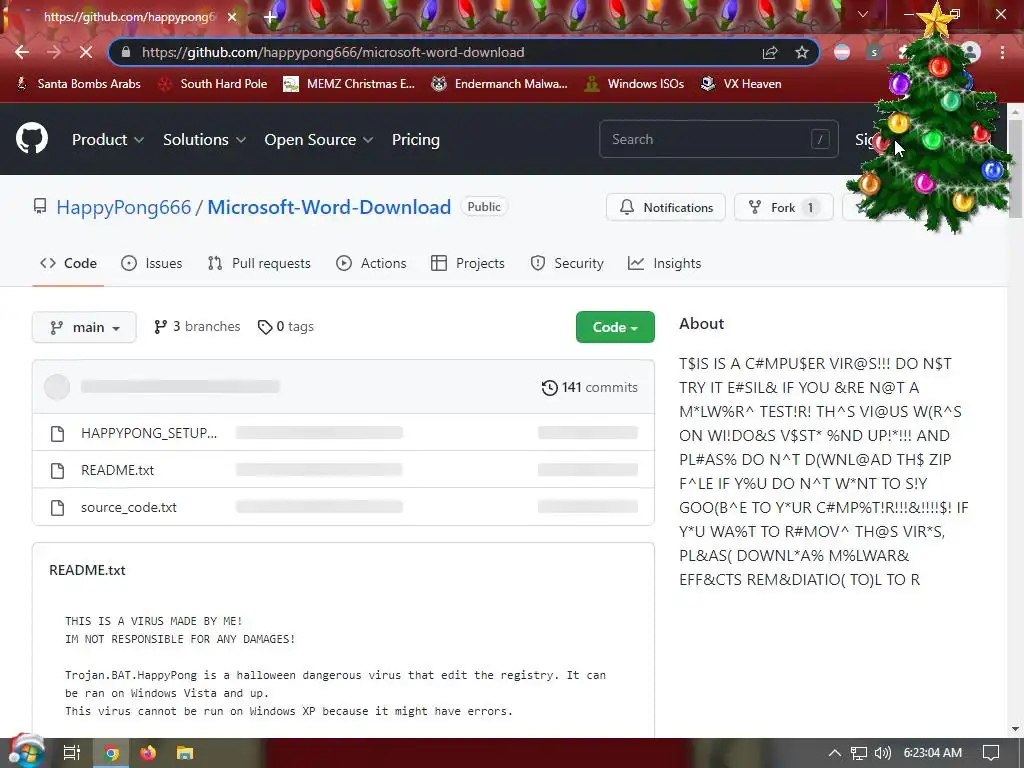Expand the Open Source menu
The width and height of the screenshot is (1024, 768).
coord(319,139)
